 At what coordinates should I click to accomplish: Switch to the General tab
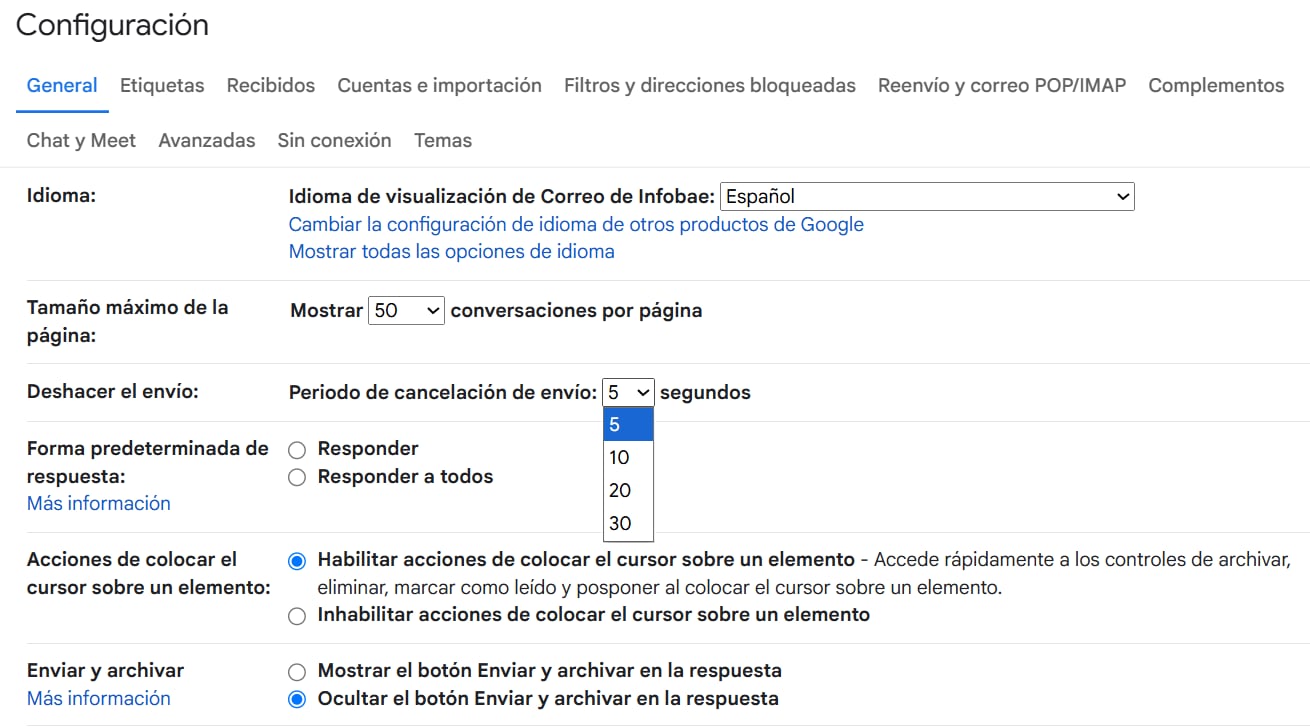[x=62, y=86]
